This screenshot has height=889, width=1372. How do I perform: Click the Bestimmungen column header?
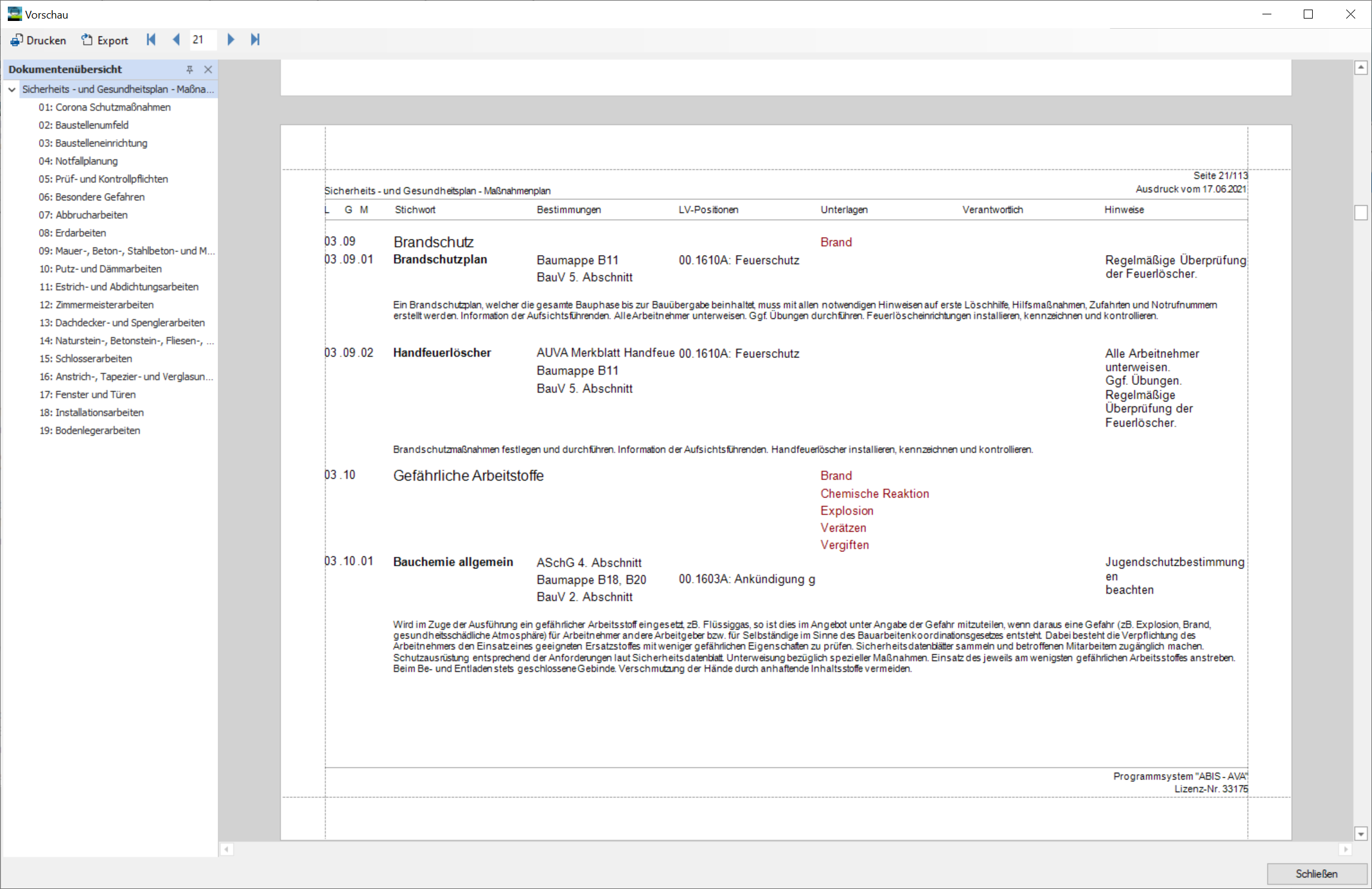tap(569, 210)
